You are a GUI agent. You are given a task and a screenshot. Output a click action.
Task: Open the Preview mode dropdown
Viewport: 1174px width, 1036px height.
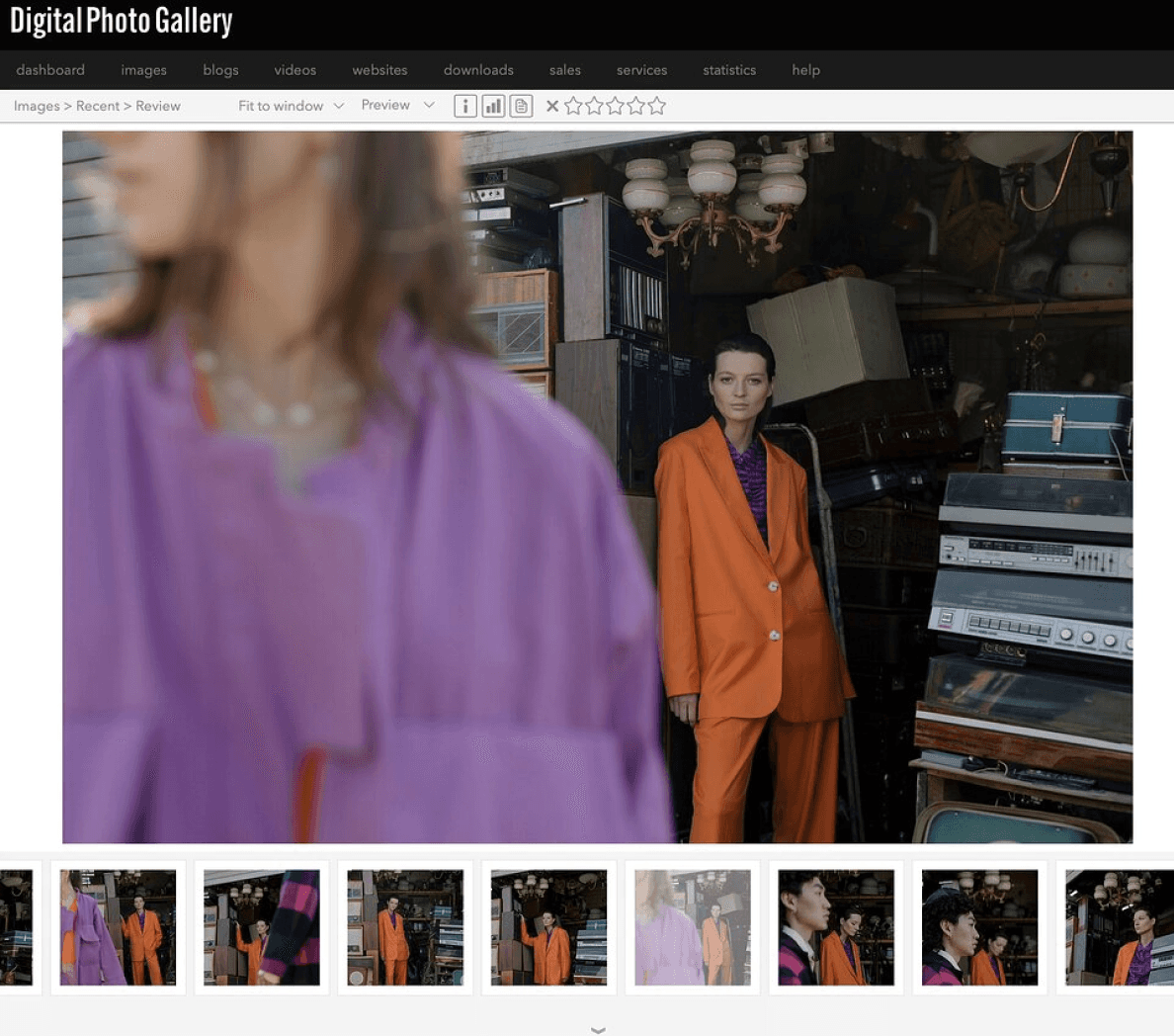[x=397, y=105]
